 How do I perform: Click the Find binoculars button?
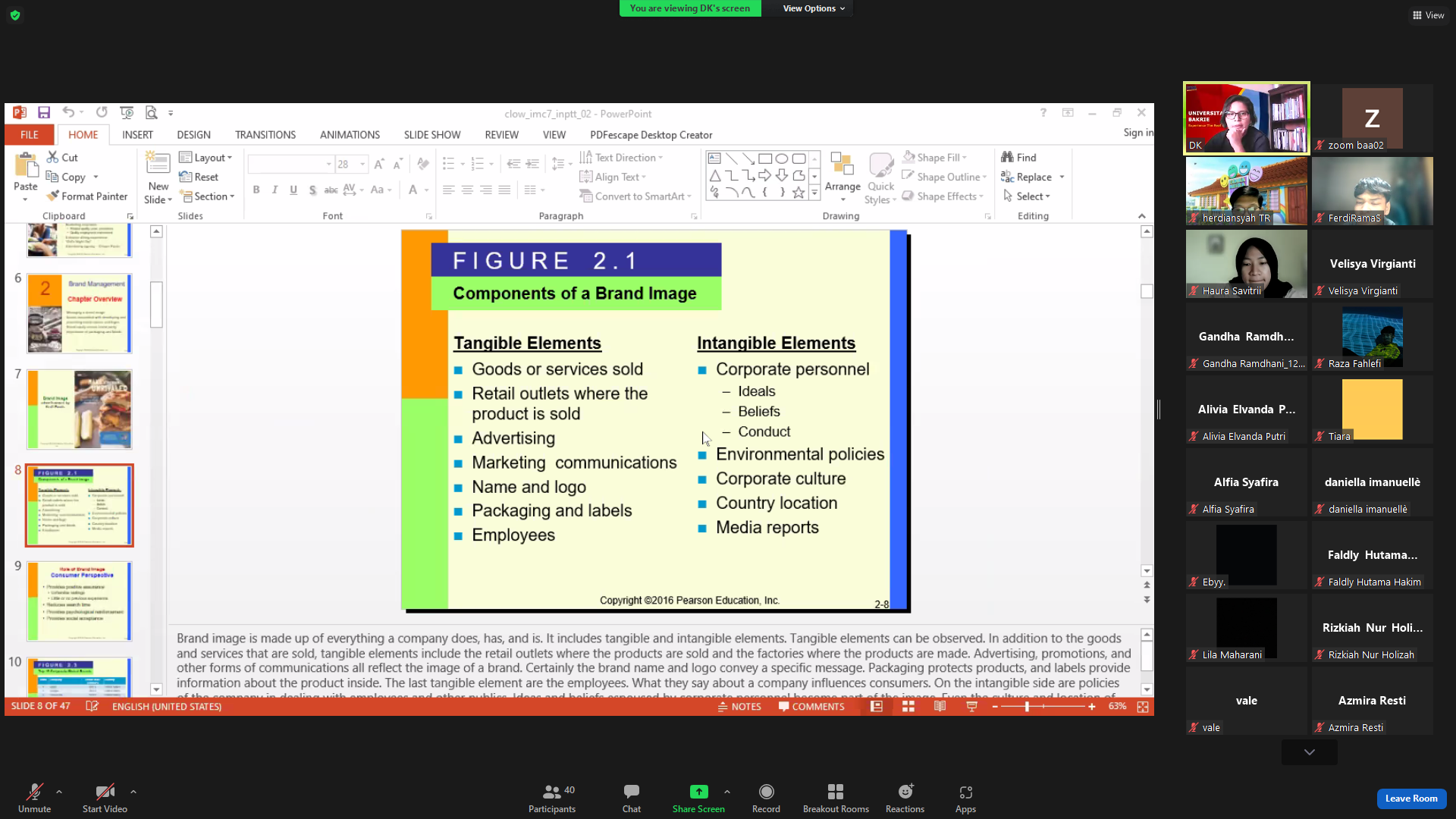pyautogui.click(x=1018, y=157)
